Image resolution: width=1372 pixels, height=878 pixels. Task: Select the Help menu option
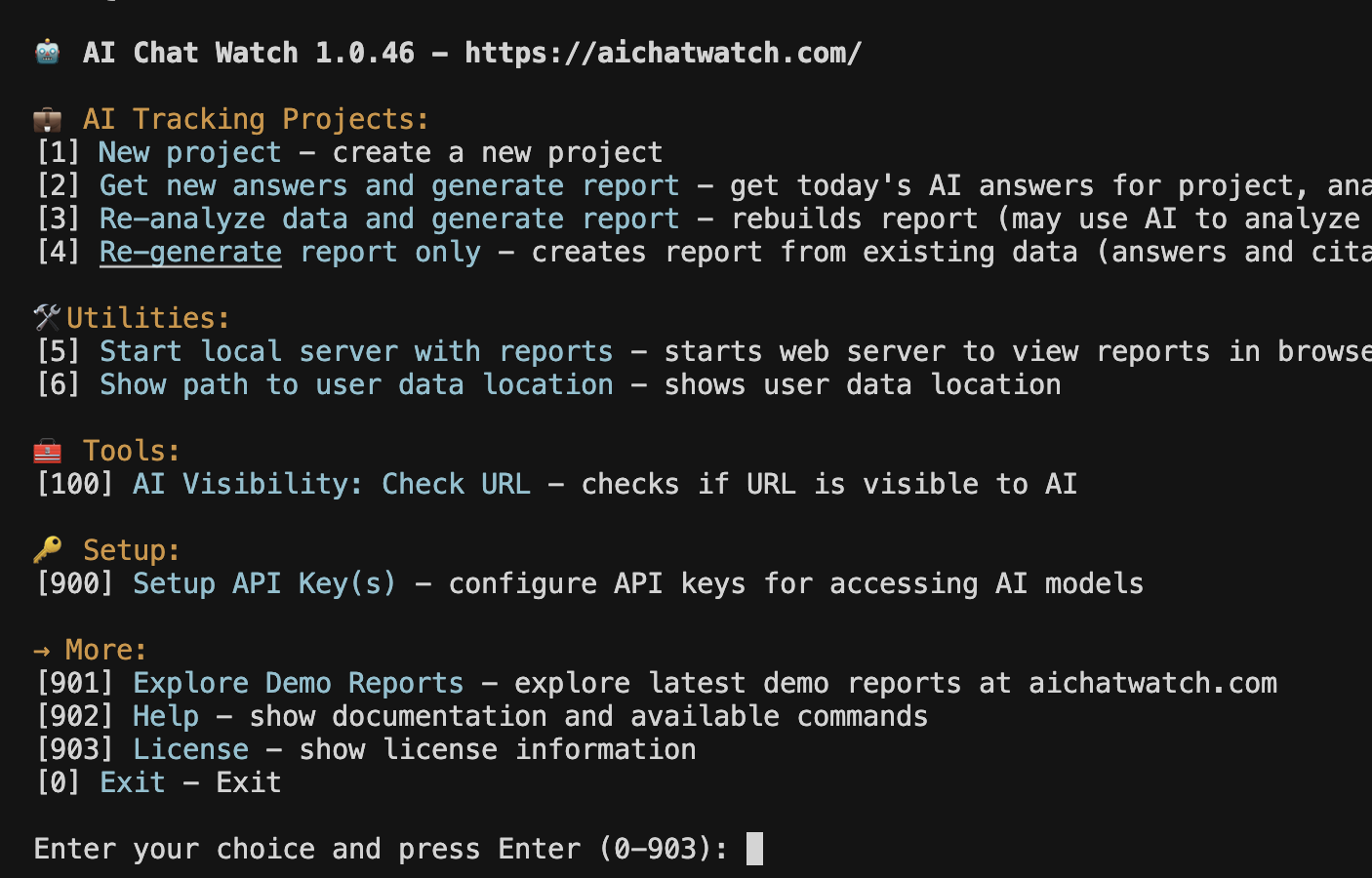(x=166, y=716)
